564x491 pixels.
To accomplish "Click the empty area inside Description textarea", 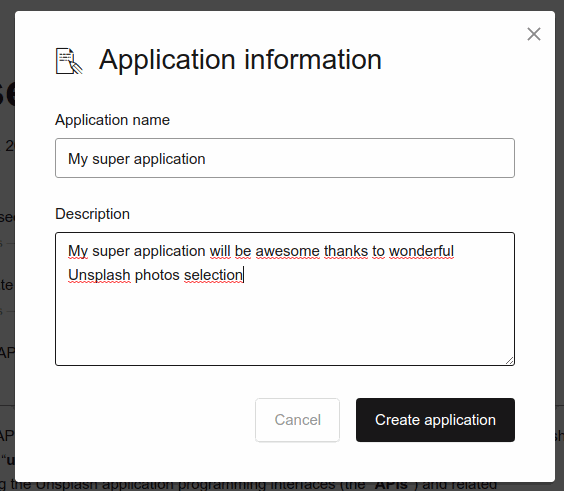I will (x=285, y=324).
